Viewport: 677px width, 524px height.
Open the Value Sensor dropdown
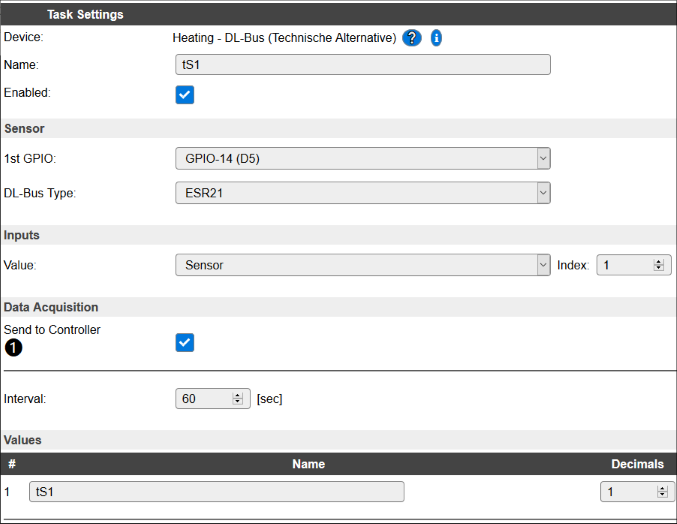coord(363,265)
